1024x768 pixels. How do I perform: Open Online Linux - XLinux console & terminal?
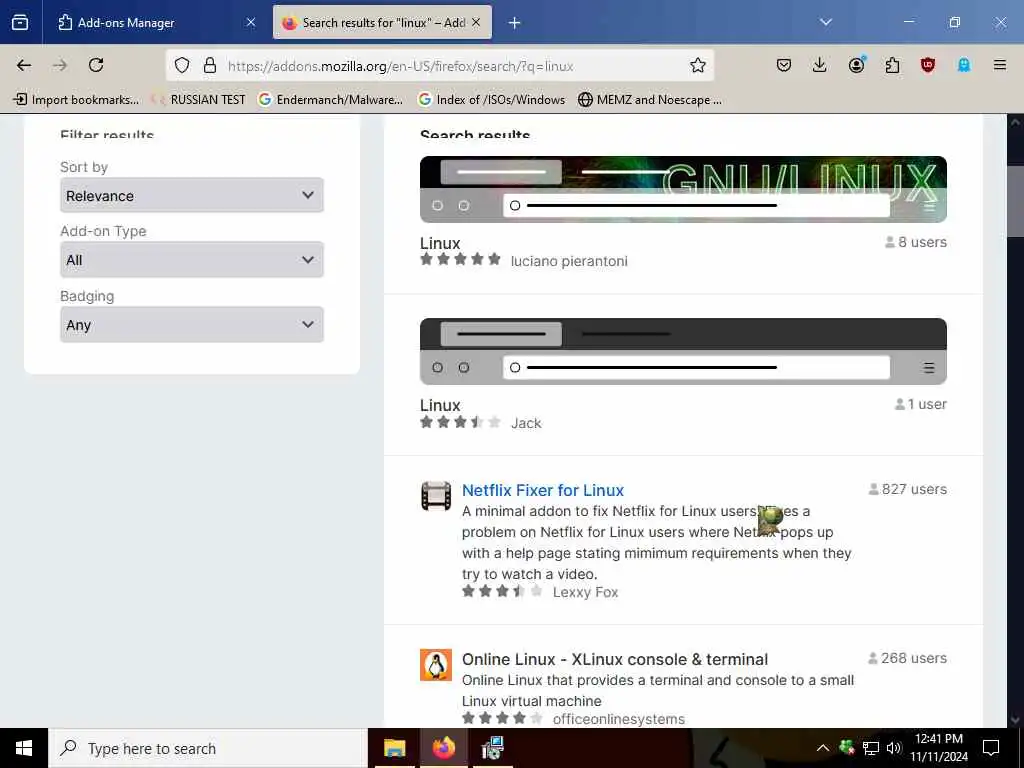(x=615, y=659)
